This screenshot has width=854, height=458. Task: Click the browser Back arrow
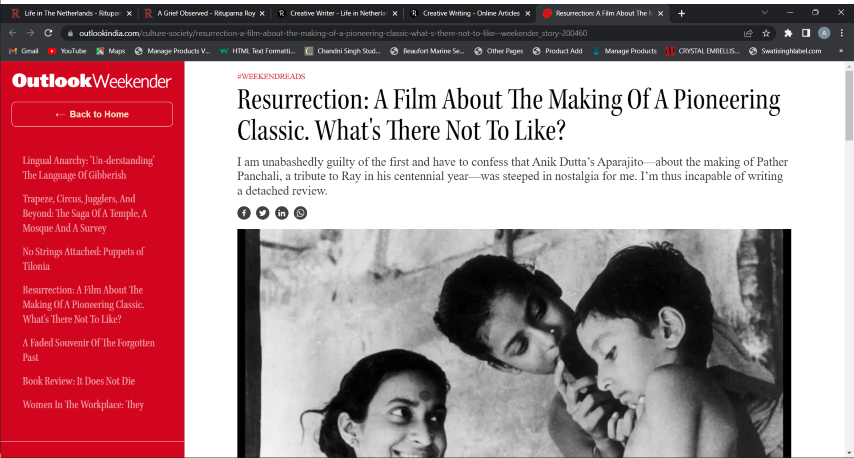(x=13, y=33)
